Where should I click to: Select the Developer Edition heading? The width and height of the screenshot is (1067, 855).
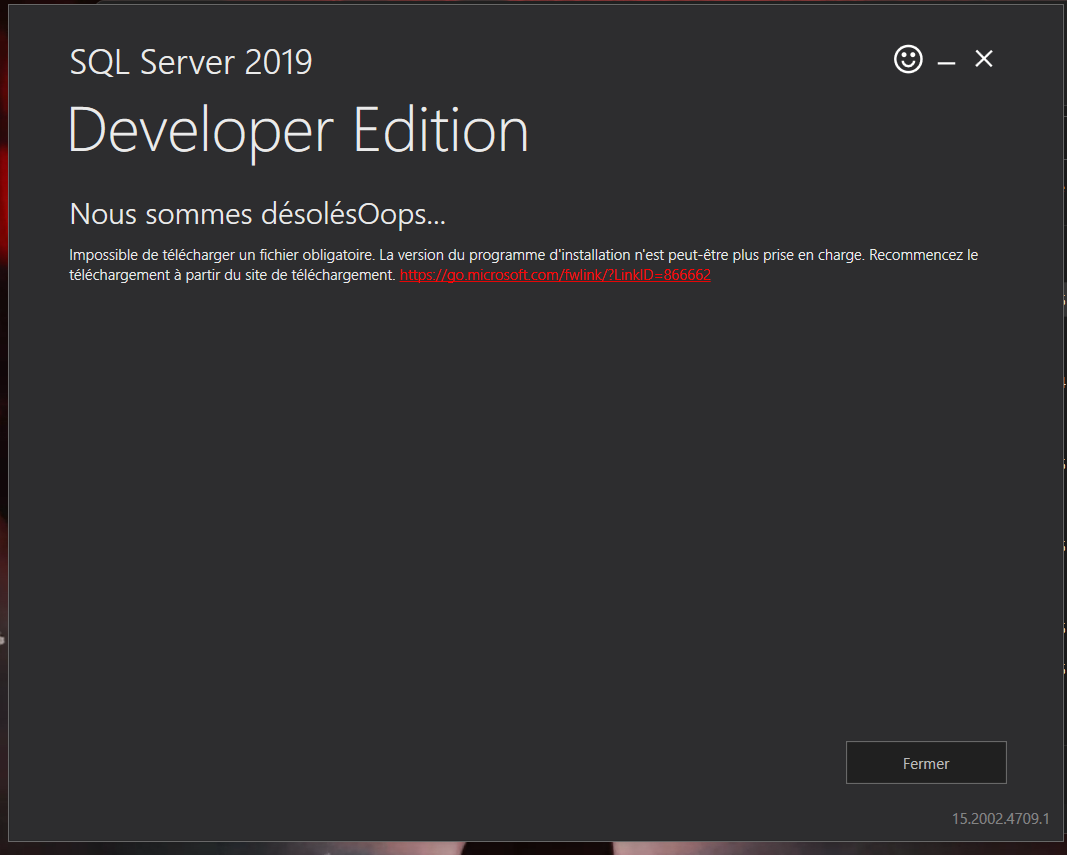pos(297,130)
